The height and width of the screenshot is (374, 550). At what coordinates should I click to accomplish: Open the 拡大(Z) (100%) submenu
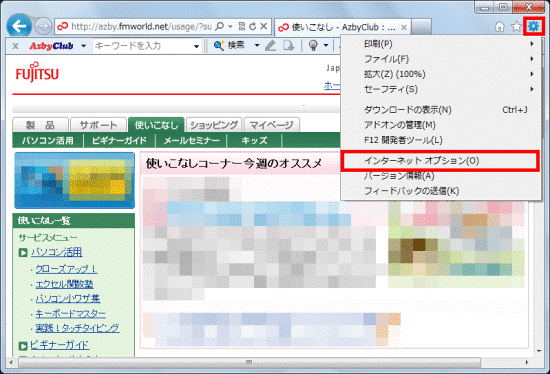click(x=441, y=74)
